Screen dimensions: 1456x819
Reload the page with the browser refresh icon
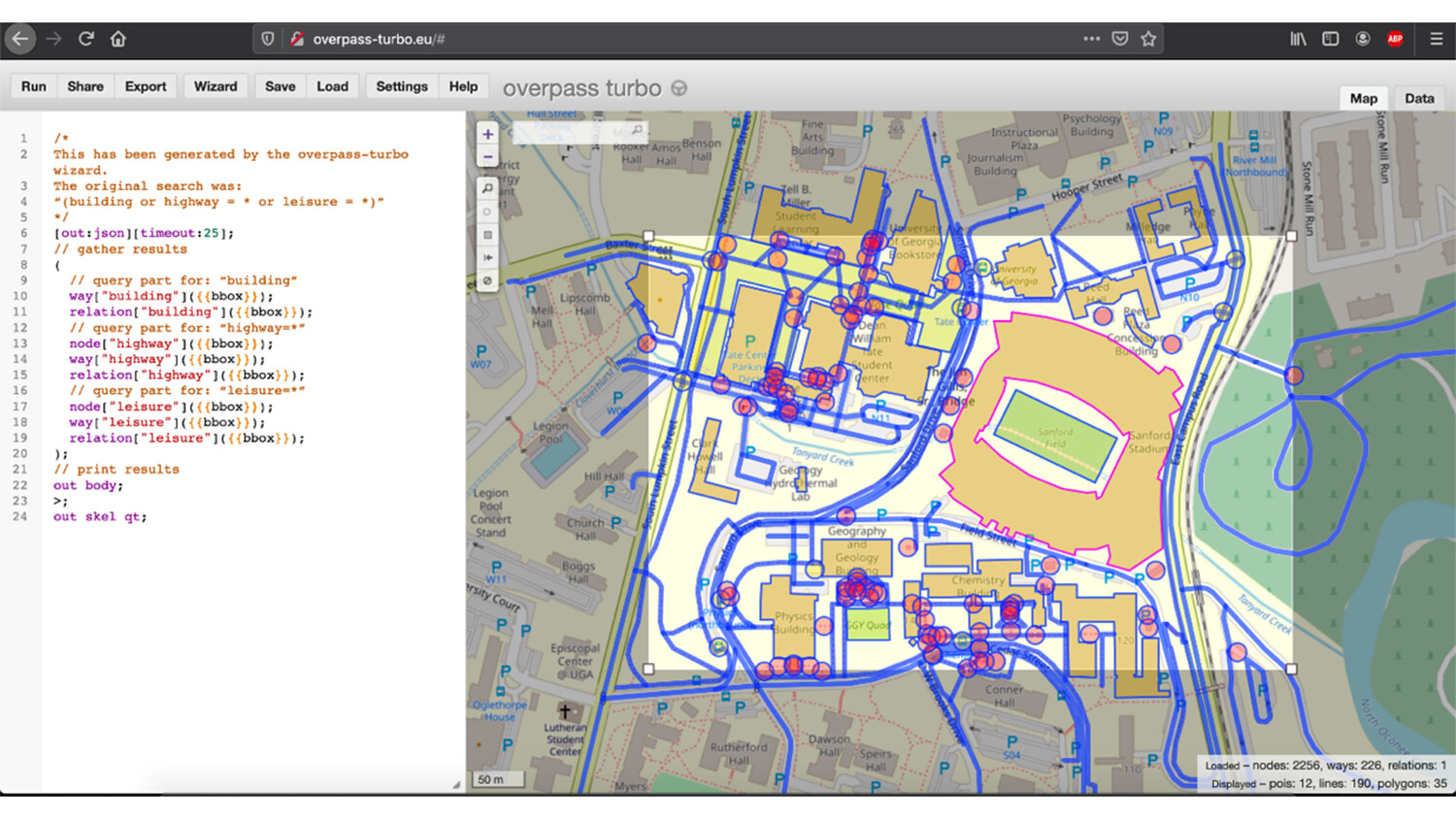coord(85,39)
